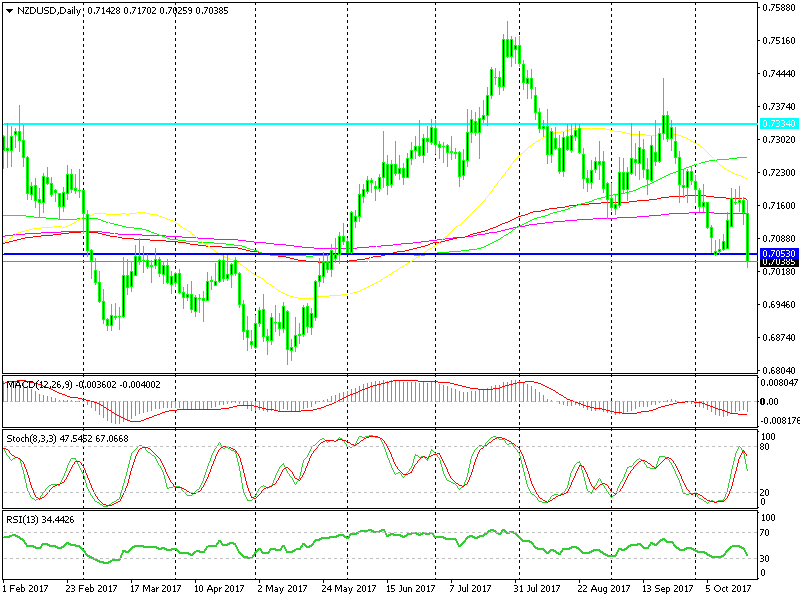The image size is (800, 600).
Task: Click the Stoch(8,3,3) indicator label
Action: pyautogui.click(x=28, y=438)
